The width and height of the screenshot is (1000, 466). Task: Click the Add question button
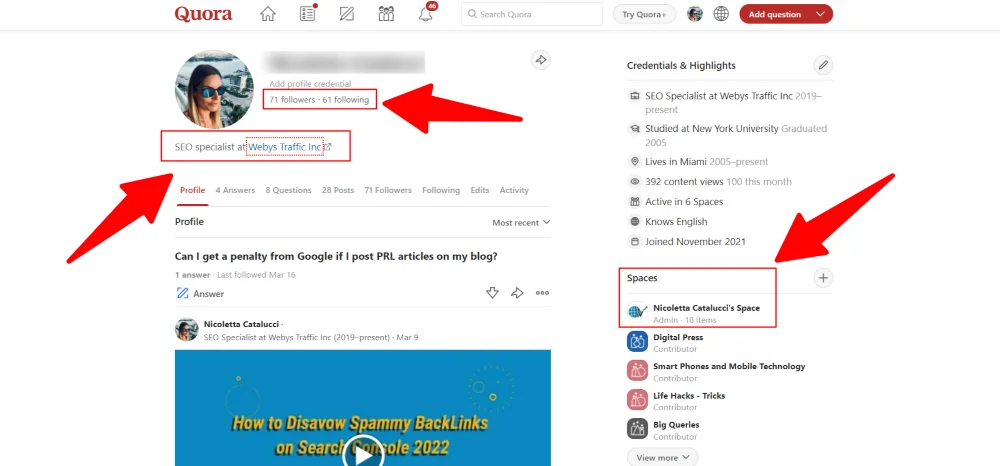point(773,14)
